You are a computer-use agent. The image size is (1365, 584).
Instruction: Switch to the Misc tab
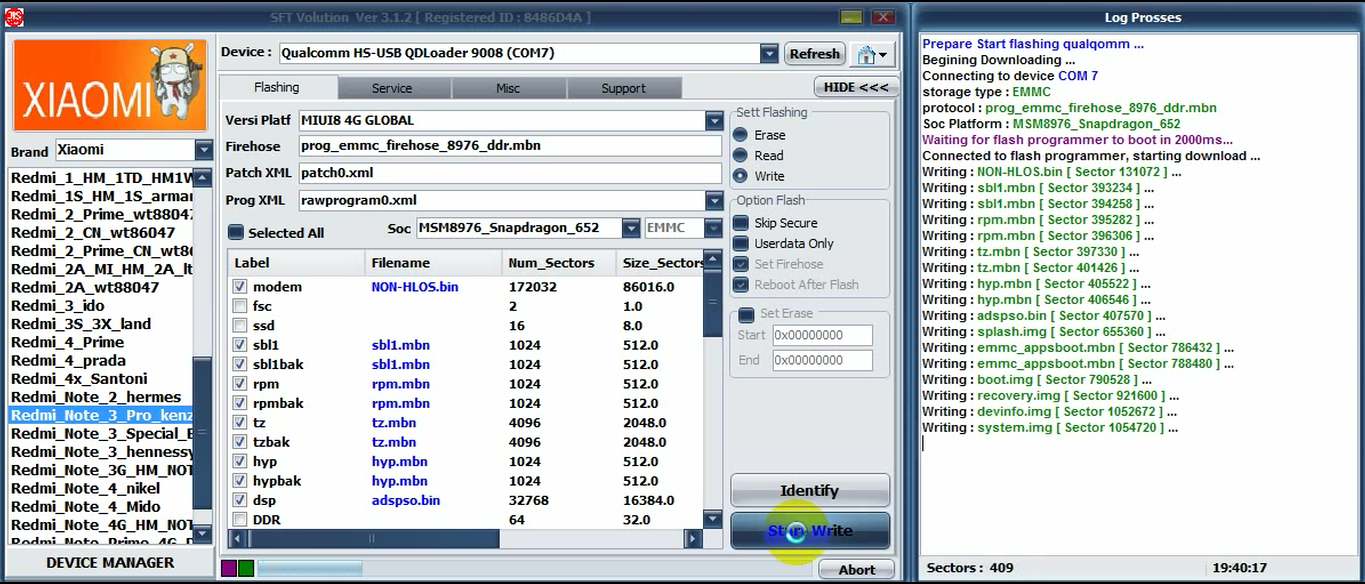tap(508, 88)
